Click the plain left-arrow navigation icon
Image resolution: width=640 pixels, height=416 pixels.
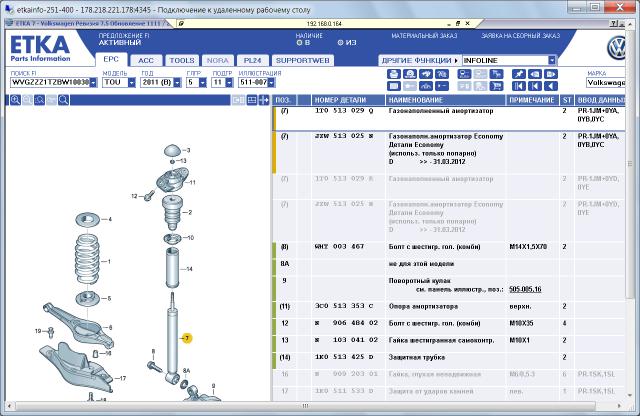coord(551,86)
